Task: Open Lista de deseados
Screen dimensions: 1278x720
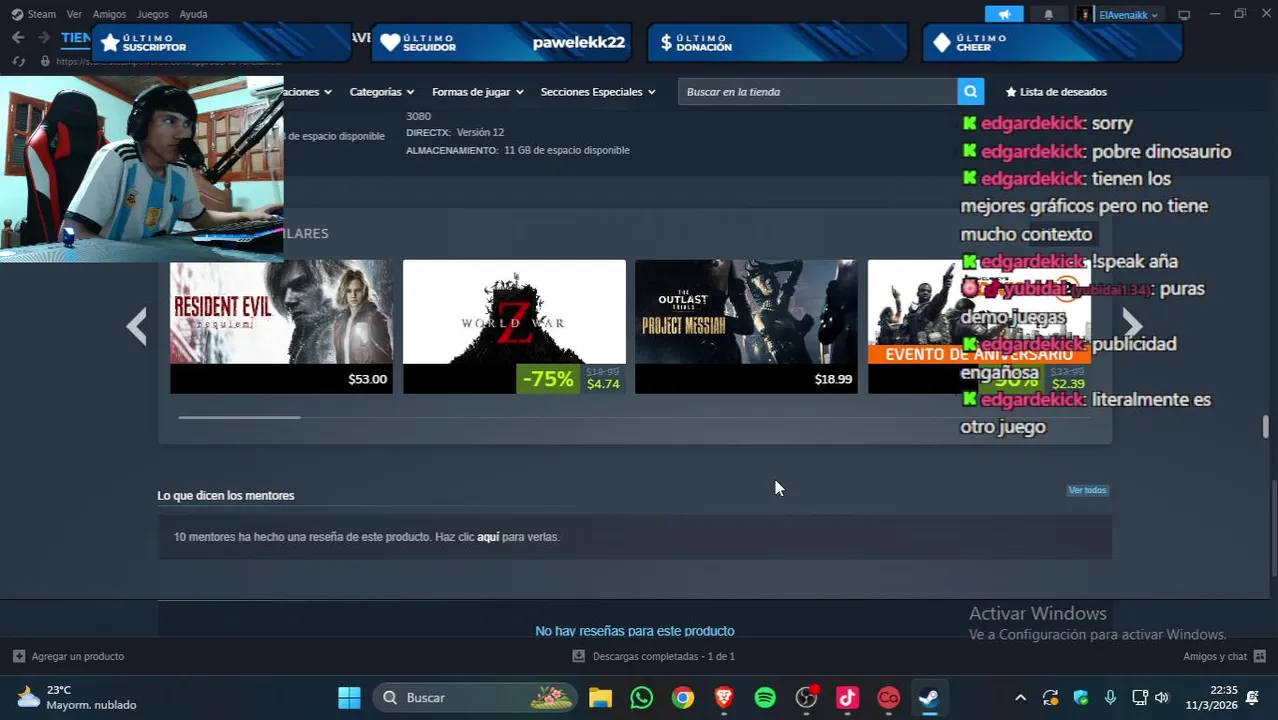Action: click(x=1056, y=92)
